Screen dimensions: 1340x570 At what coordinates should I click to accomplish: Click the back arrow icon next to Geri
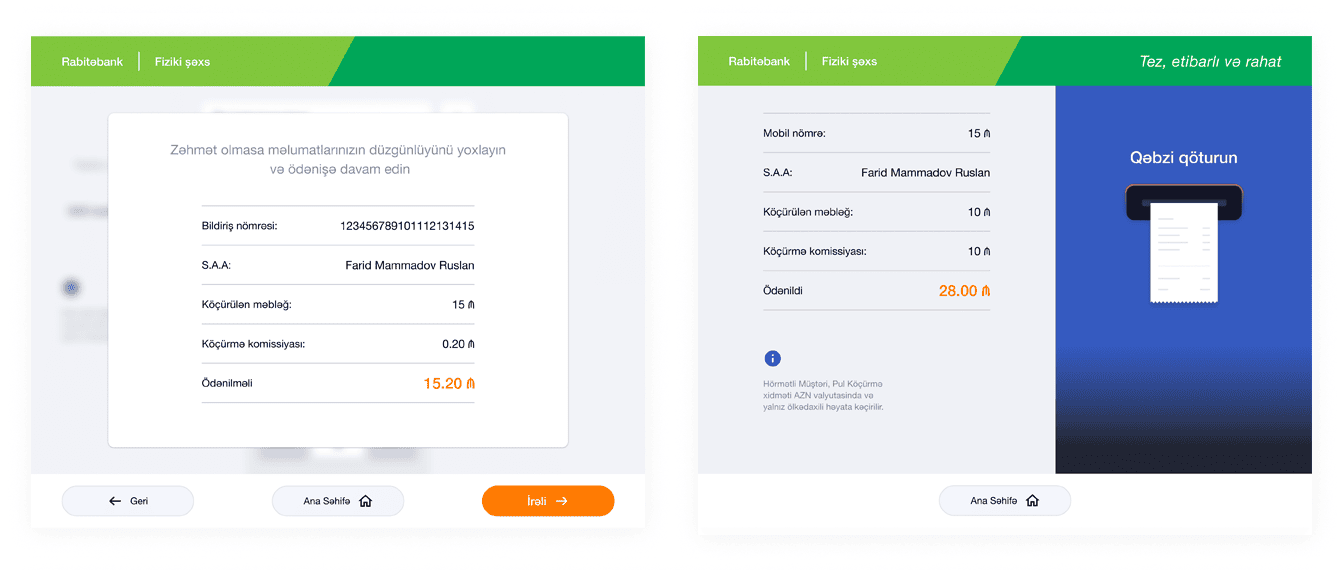(x=115, y=501)
